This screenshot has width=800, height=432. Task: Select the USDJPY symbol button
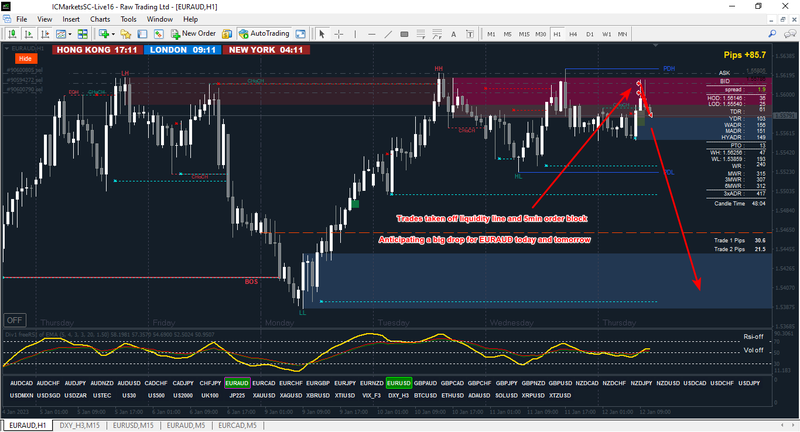[749, 383]
